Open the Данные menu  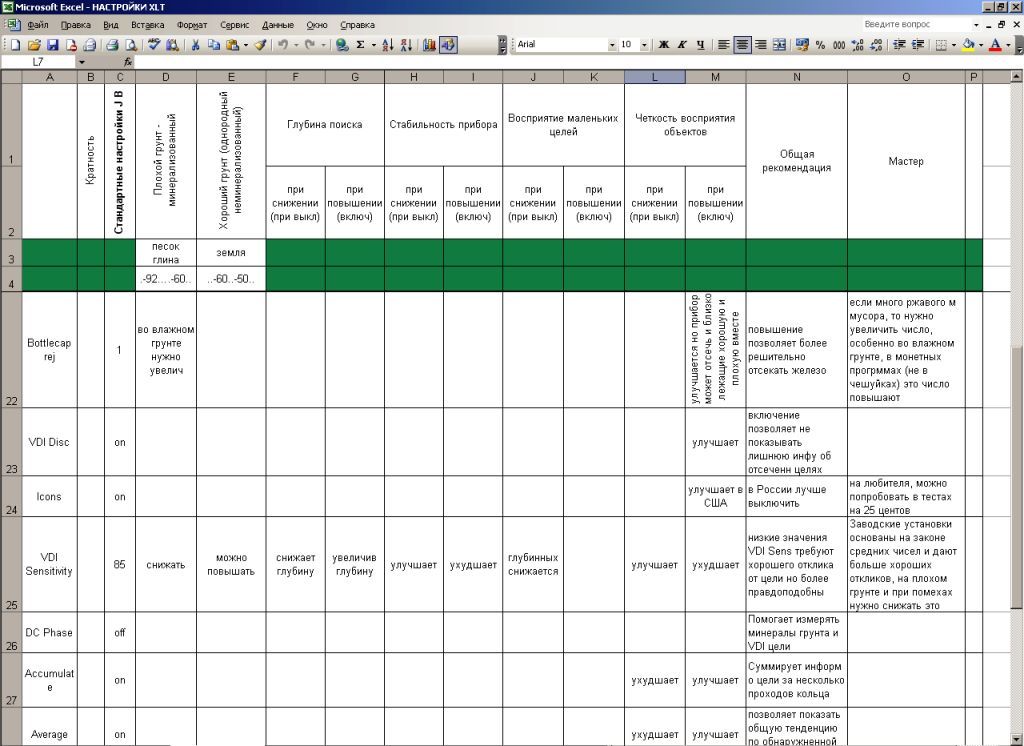277,24
